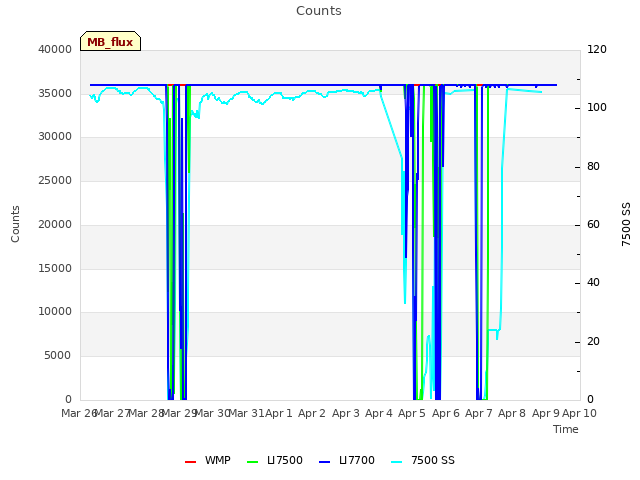Toggle the WMP legend entry
Image resolution: width=640 pixels, height=480 pixels.
point(207,460)
